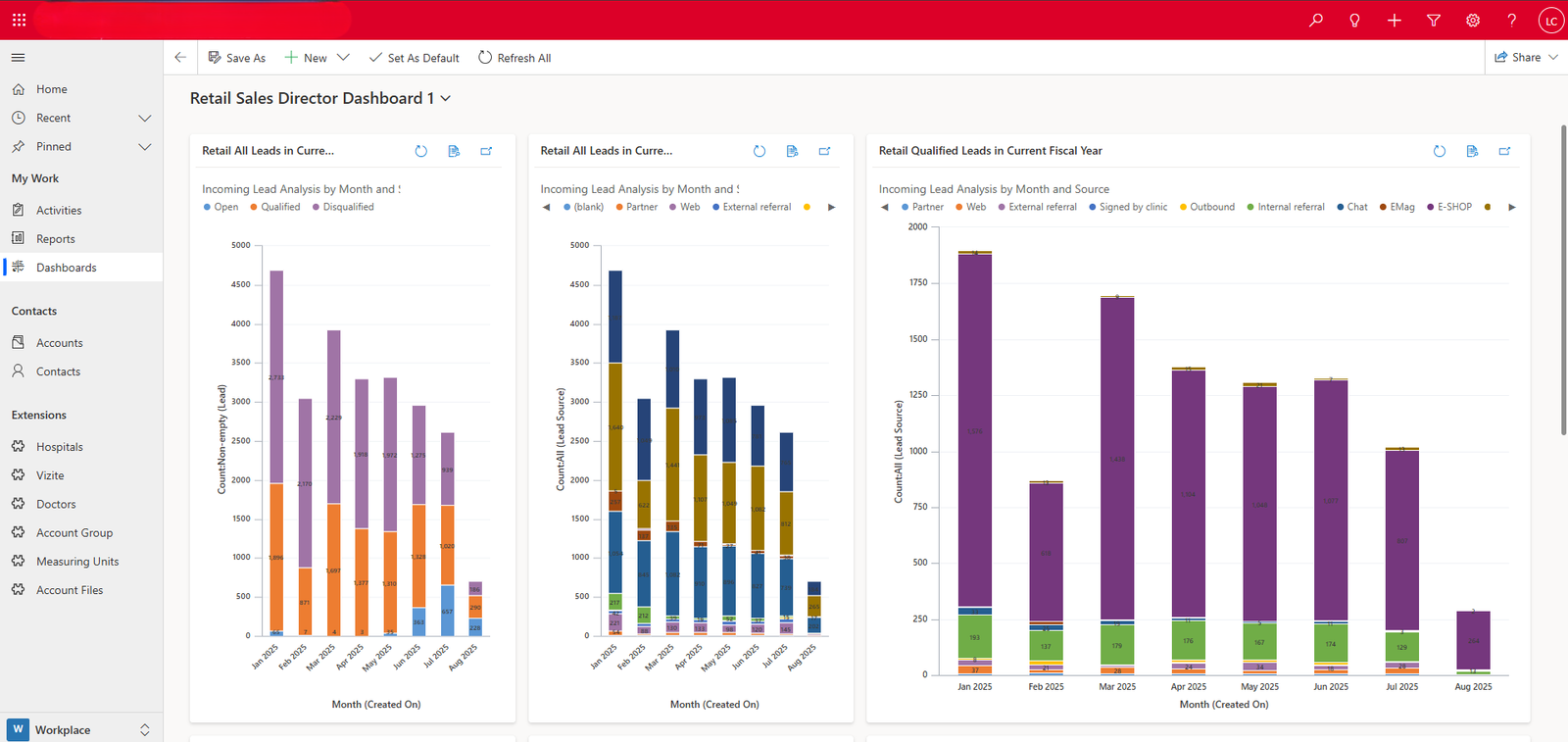1568x742 pixels.
Task: Open the dashboard name selector dropdown
Action: click(x=446, y=98)
